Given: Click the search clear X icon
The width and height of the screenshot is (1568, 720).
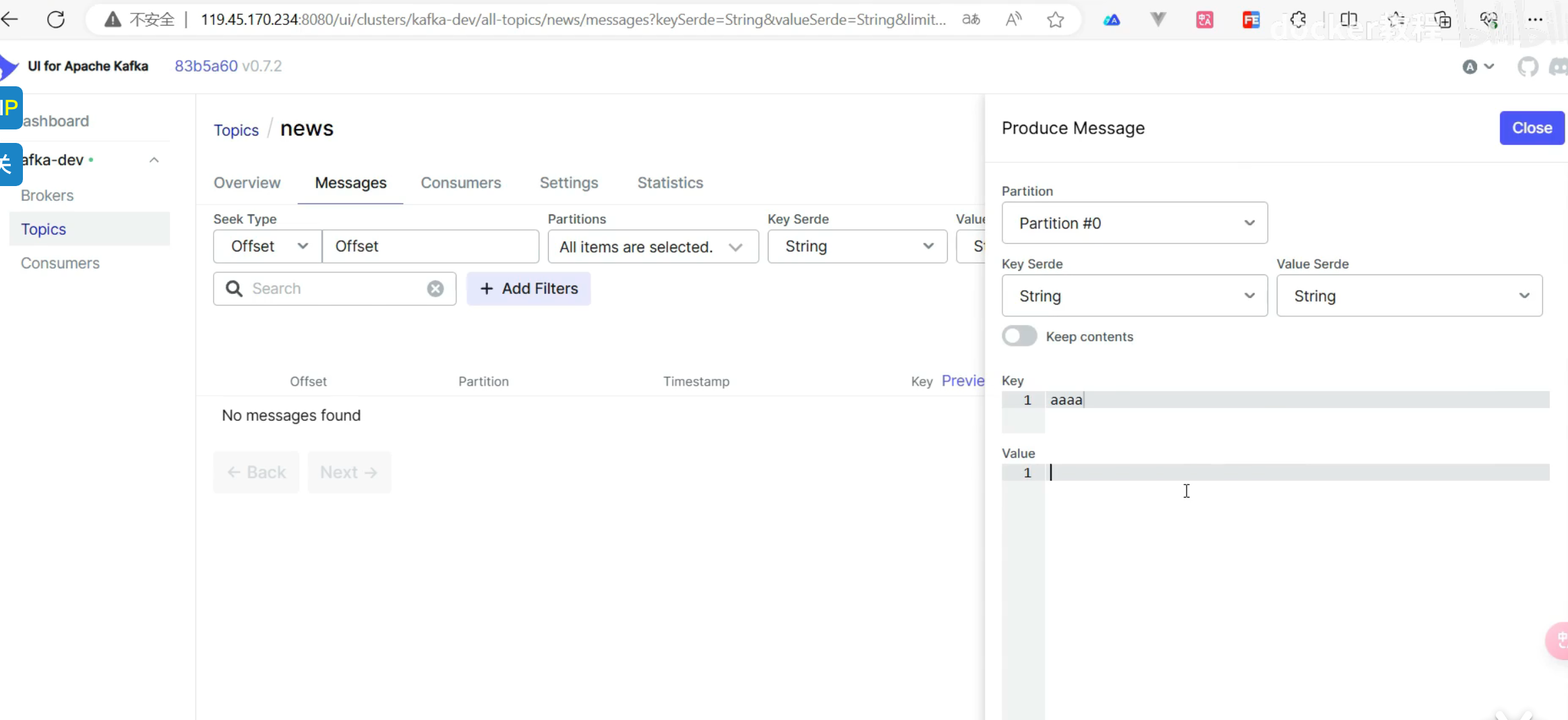Looking at the screenshot, I should (435, 289).
